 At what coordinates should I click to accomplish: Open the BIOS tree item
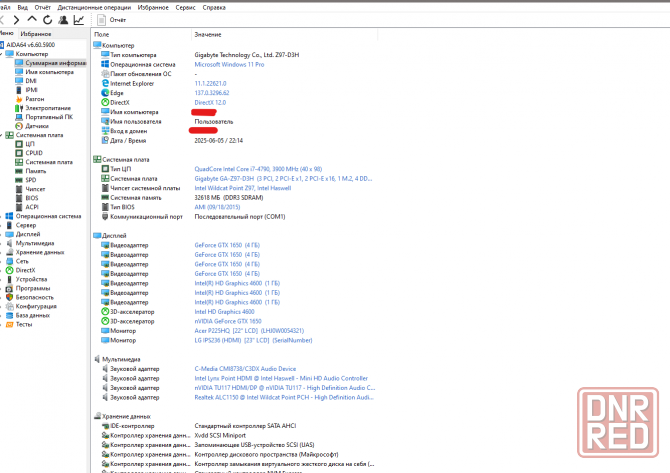pyautogui.click(x=27, y=198)
